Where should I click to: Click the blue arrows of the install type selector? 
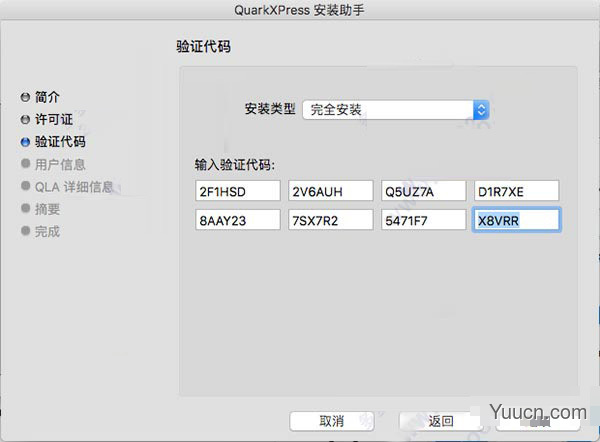[481, 110]
